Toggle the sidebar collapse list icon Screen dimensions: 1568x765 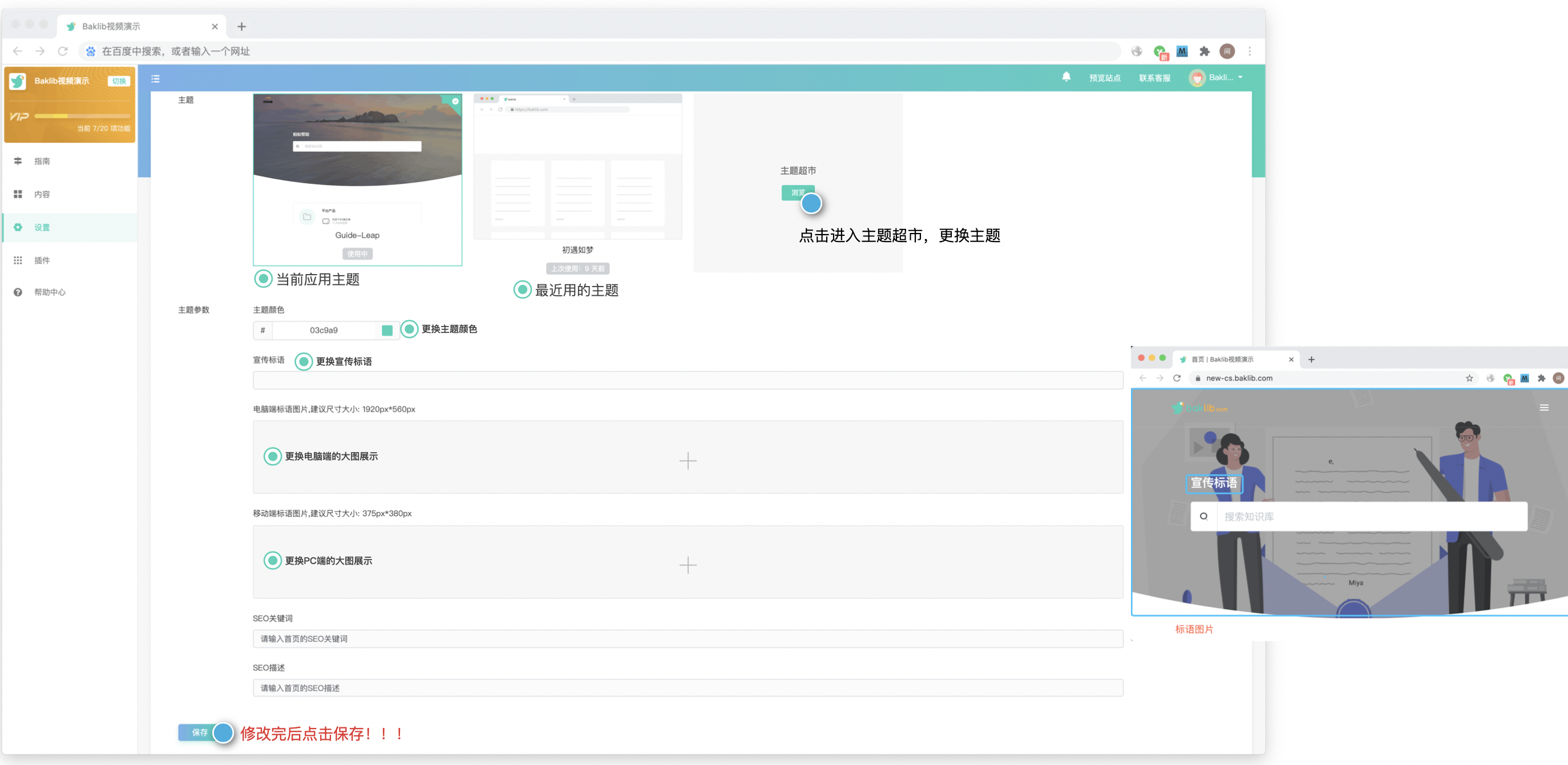tap(155, 78)
